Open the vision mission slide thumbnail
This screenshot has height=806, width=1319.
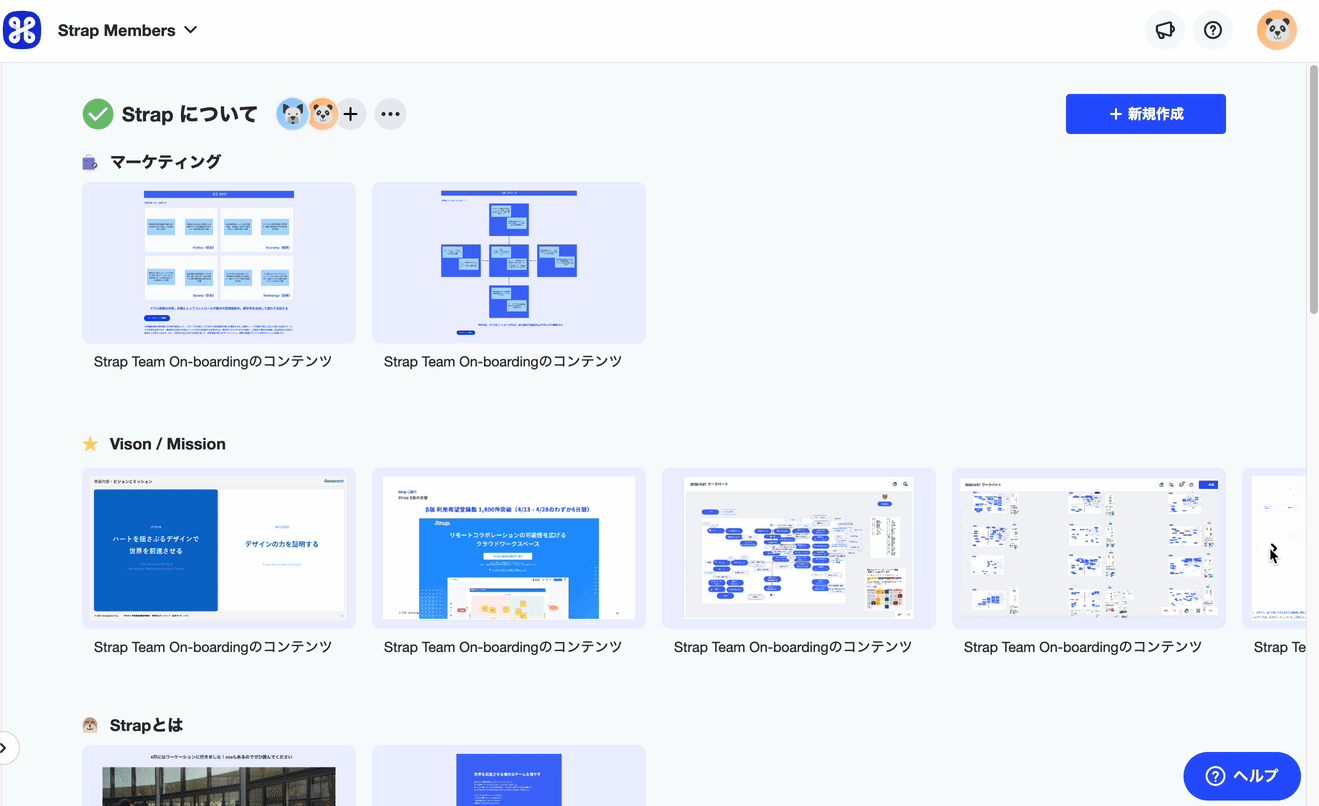click(219, 548)
